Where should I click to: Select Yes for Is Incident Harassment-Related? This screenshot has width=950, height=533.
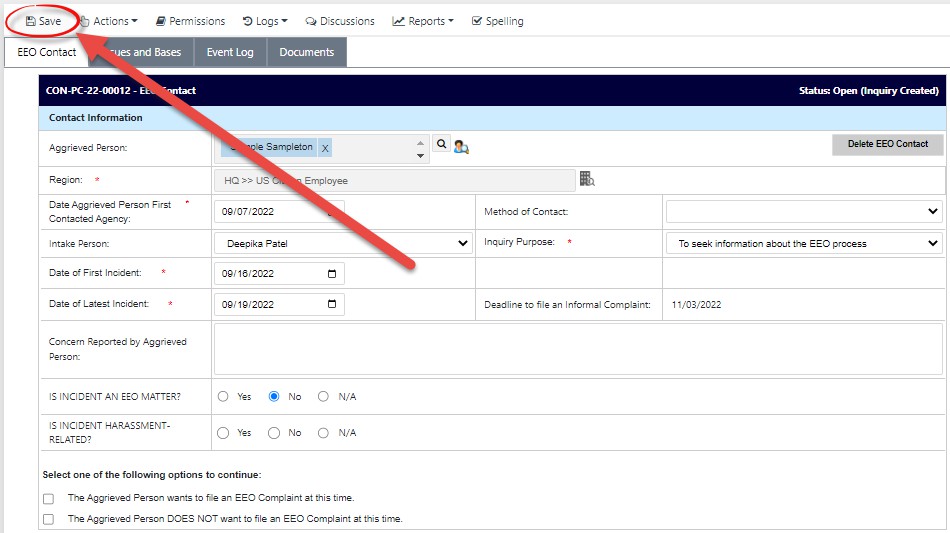(223, 432)
